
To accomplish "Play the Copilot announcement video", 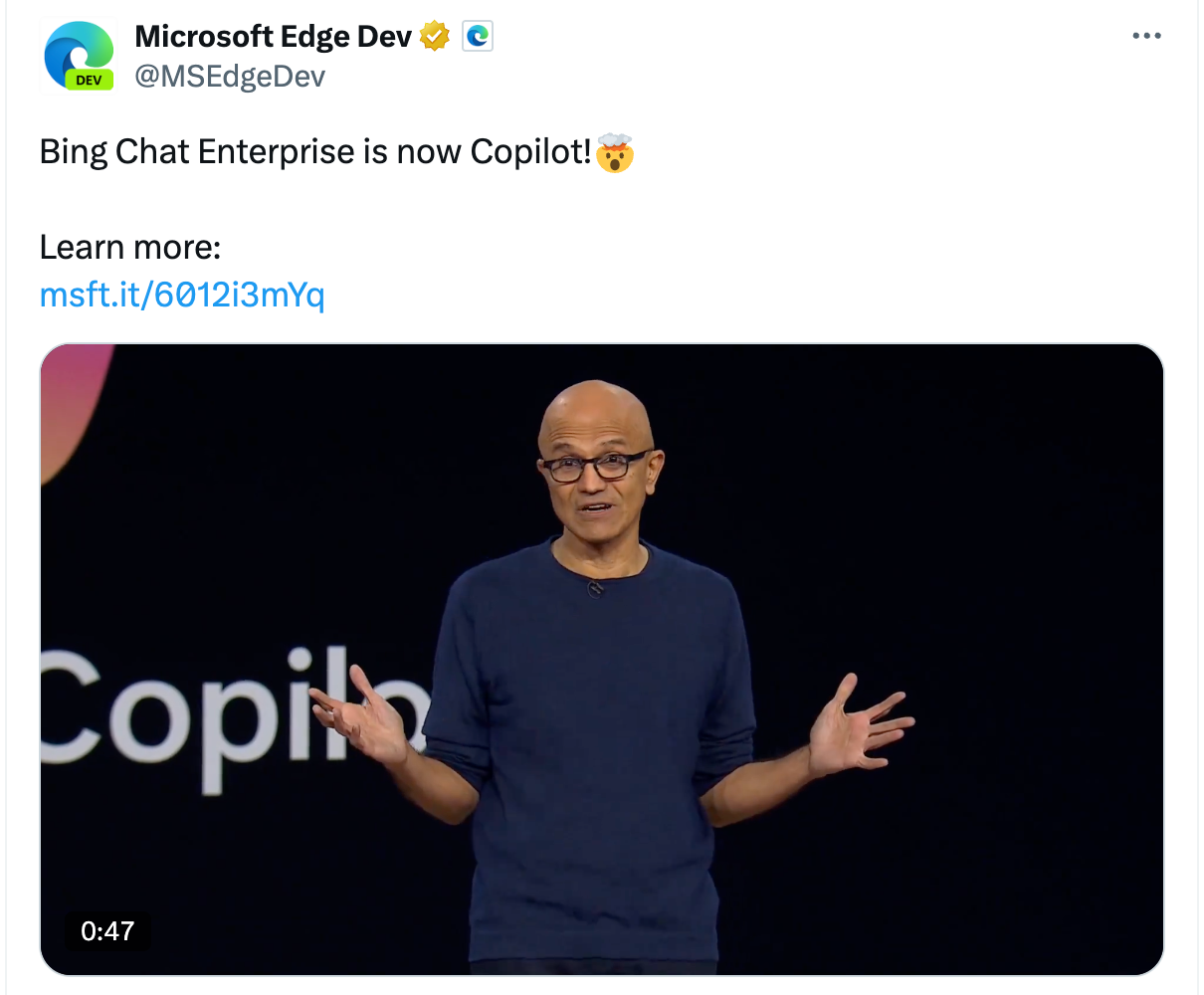I will click(x=601, y=659).
